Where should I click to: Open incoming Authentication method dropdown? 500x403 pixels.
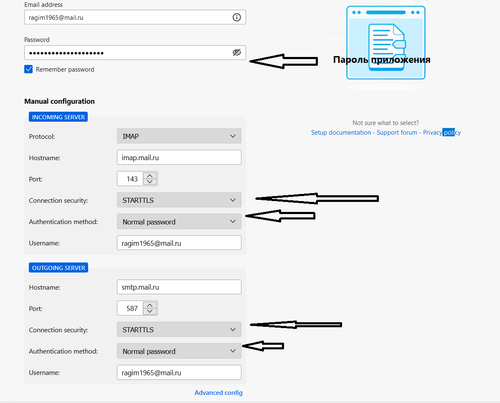179,222
